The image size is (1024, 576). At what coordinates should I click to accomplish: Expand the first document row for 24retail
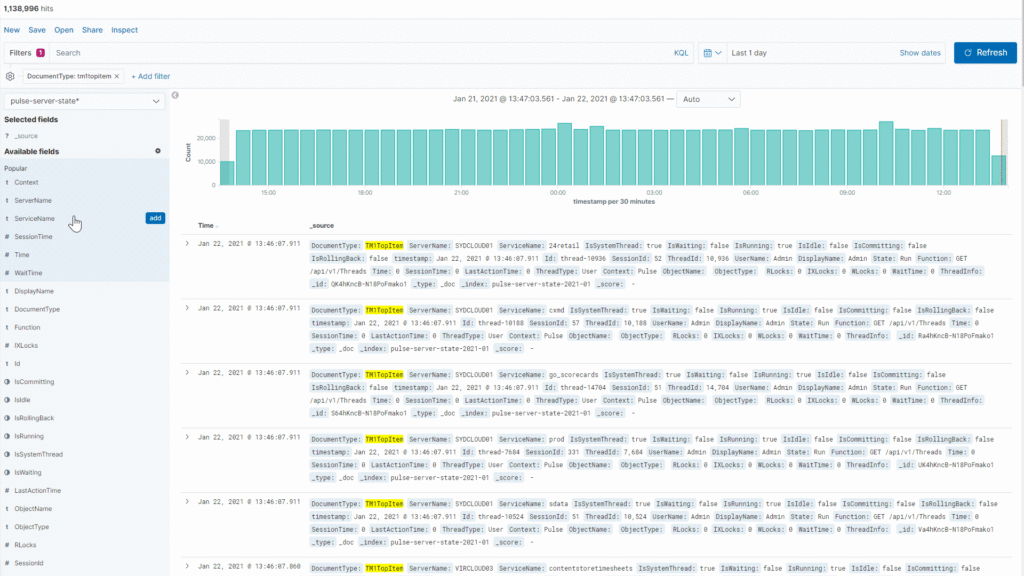(187, 244)
